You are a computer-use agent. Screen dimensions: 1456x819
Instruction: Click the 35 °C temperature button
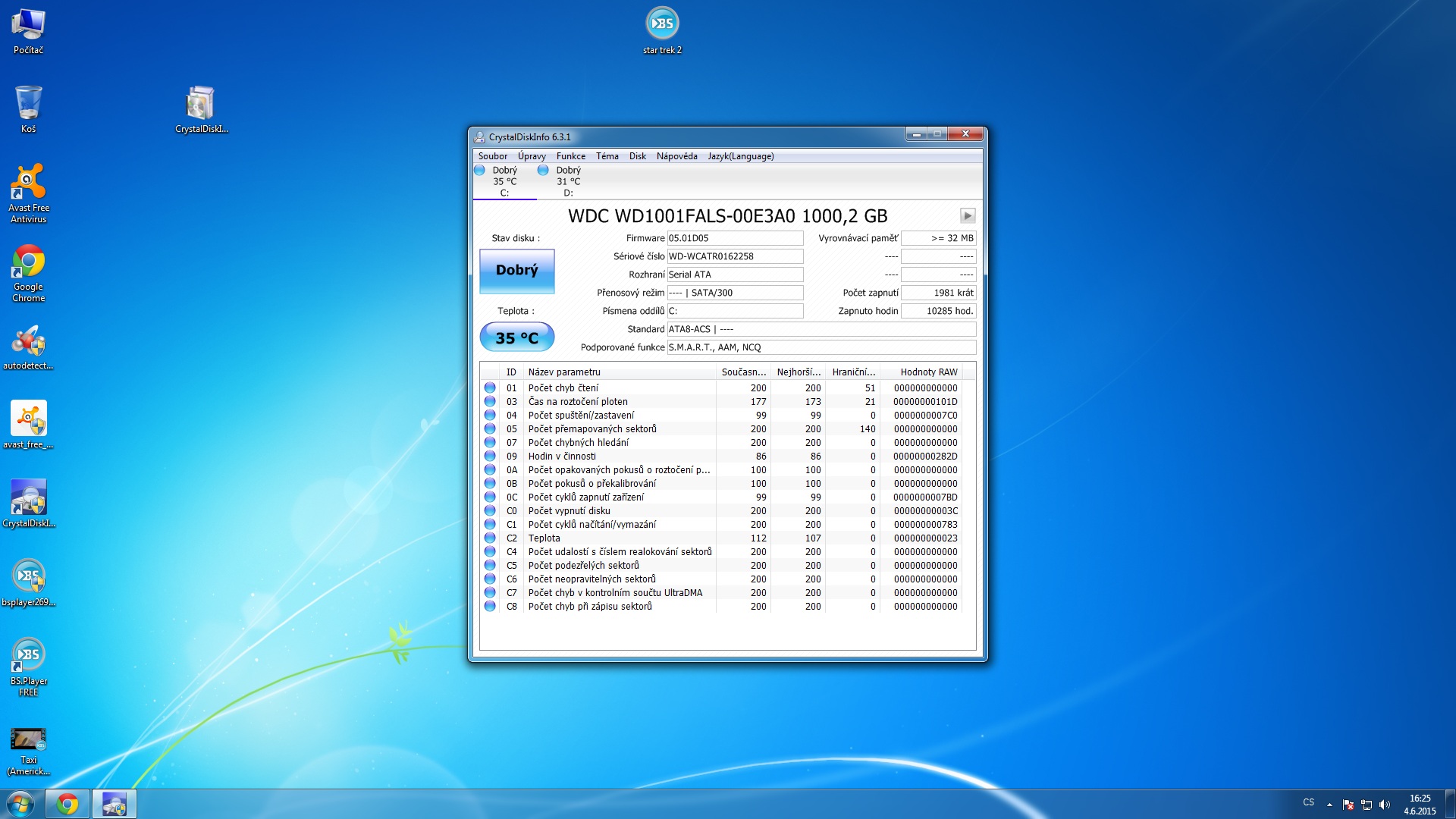point(516,337)
